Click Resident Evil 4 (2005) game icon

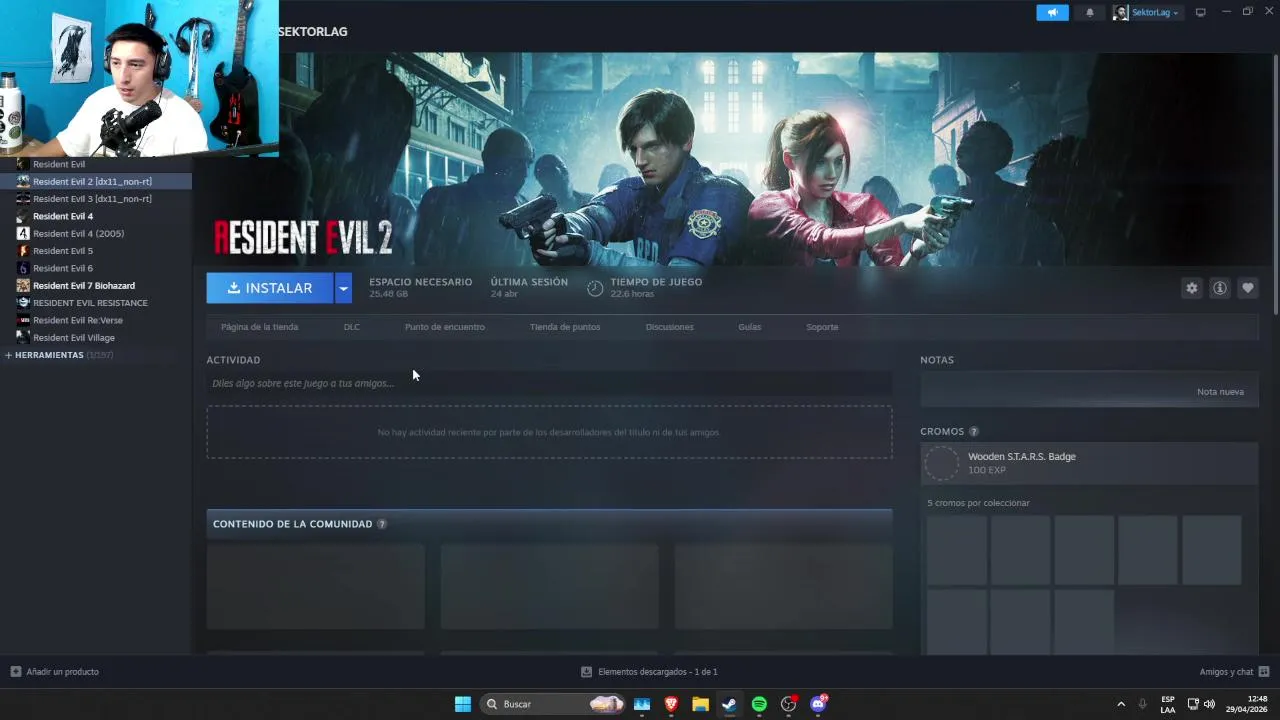[23, 233]
